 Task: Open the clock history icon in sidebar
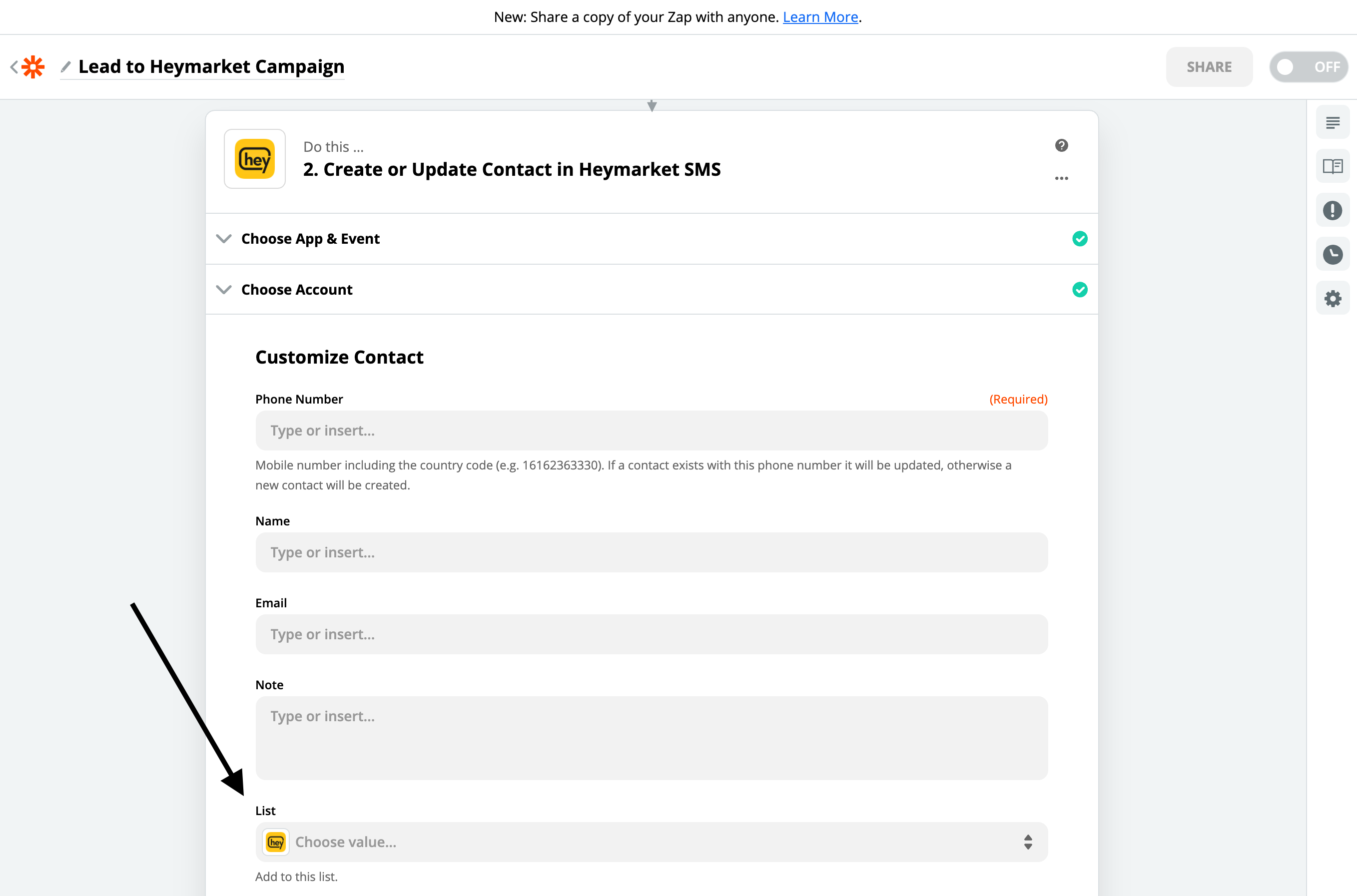[1333, 254]
